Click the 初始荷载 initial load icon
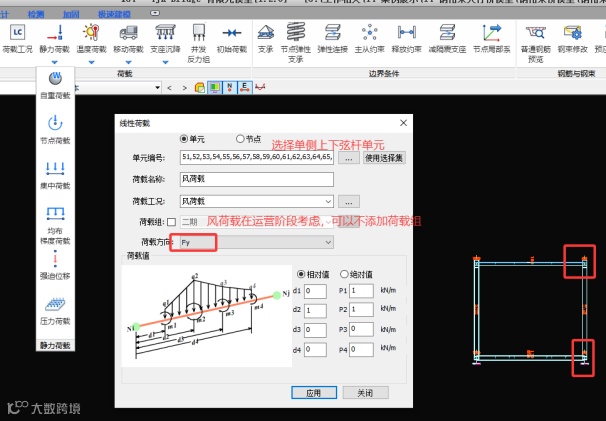This screenshot has width=606, height=421. [232, 32]
